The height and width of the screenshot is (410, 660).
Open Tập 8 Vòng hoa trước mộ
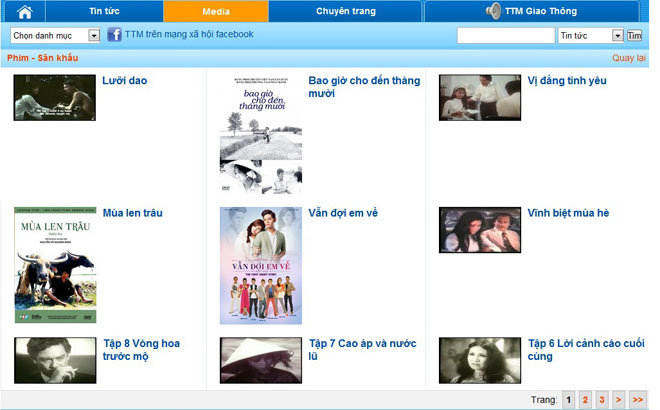click(141, 350)
